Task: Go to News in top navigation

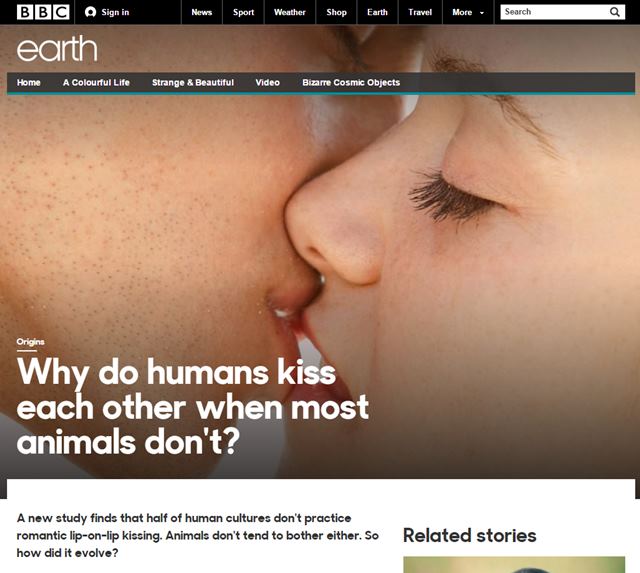Action: (202, 12)
